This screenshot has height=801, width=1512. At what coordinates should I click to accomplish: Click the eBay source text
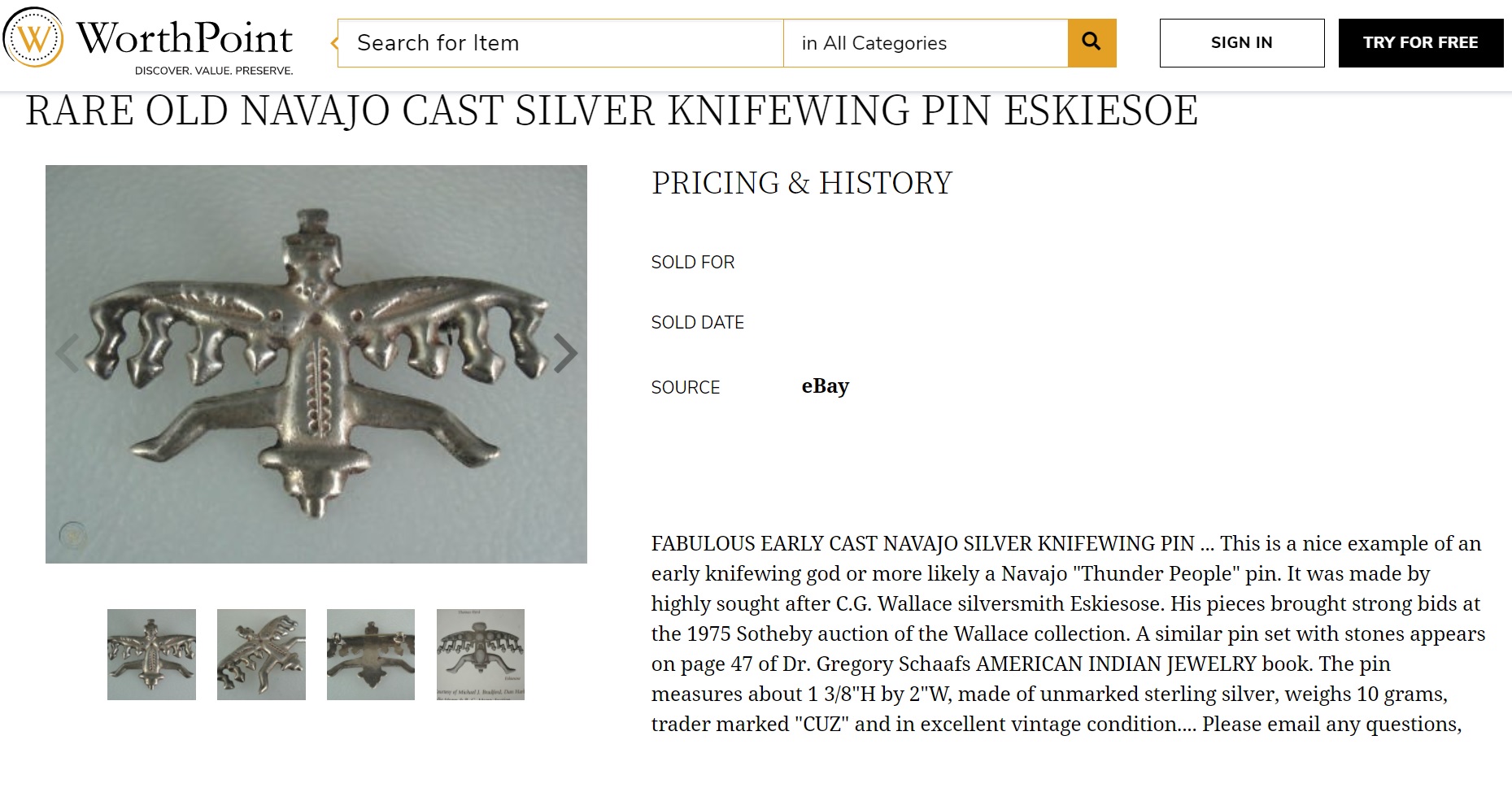825,386
